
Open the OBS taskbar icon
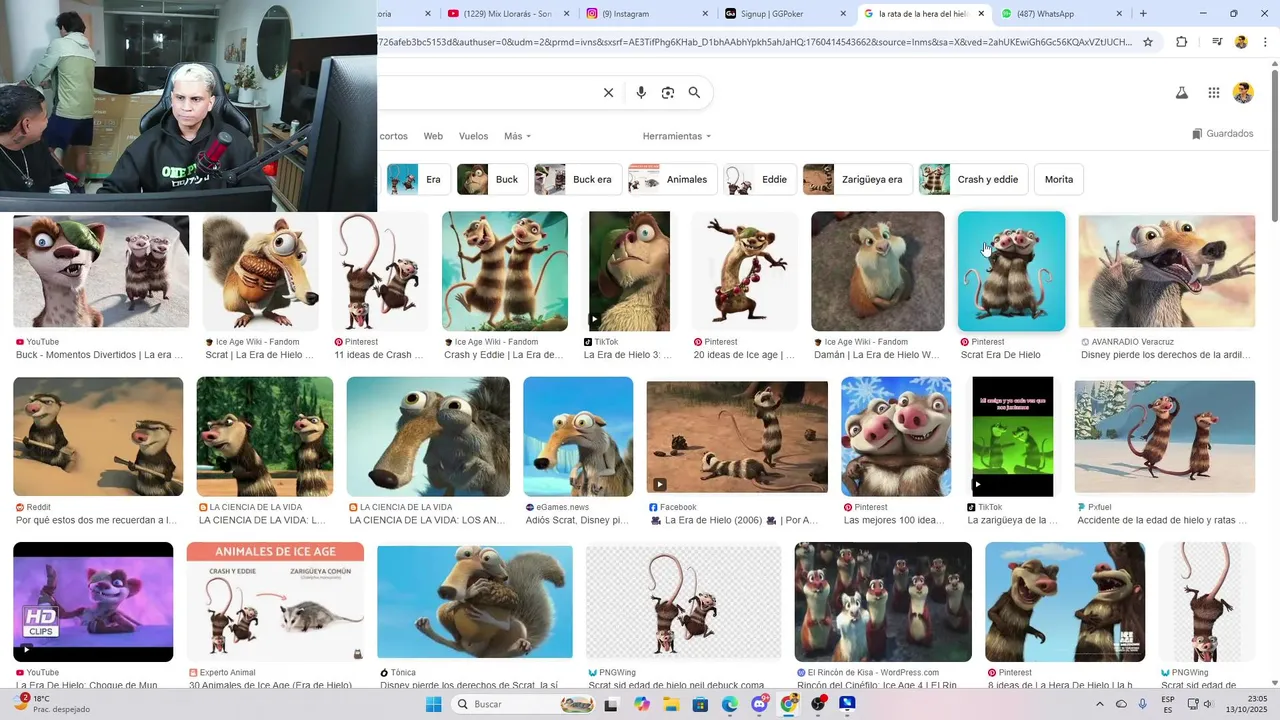point(819,704)
